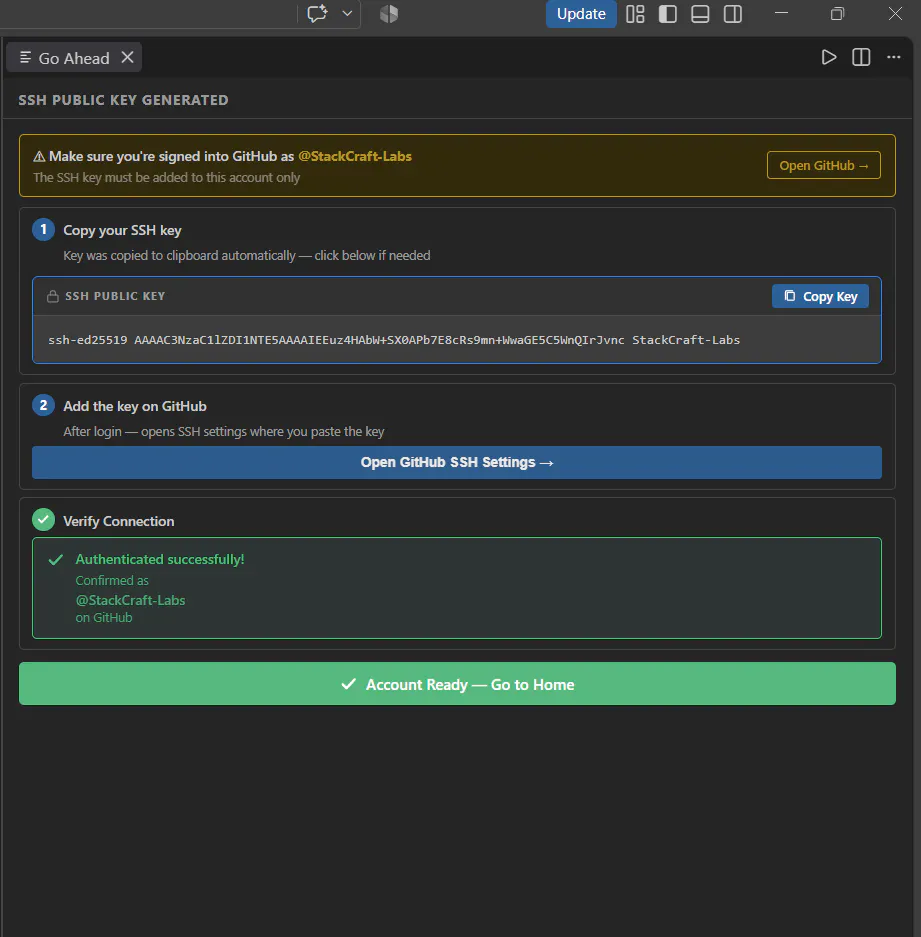
Task: Click the Authenticated successfully! message
Action: 160,559
